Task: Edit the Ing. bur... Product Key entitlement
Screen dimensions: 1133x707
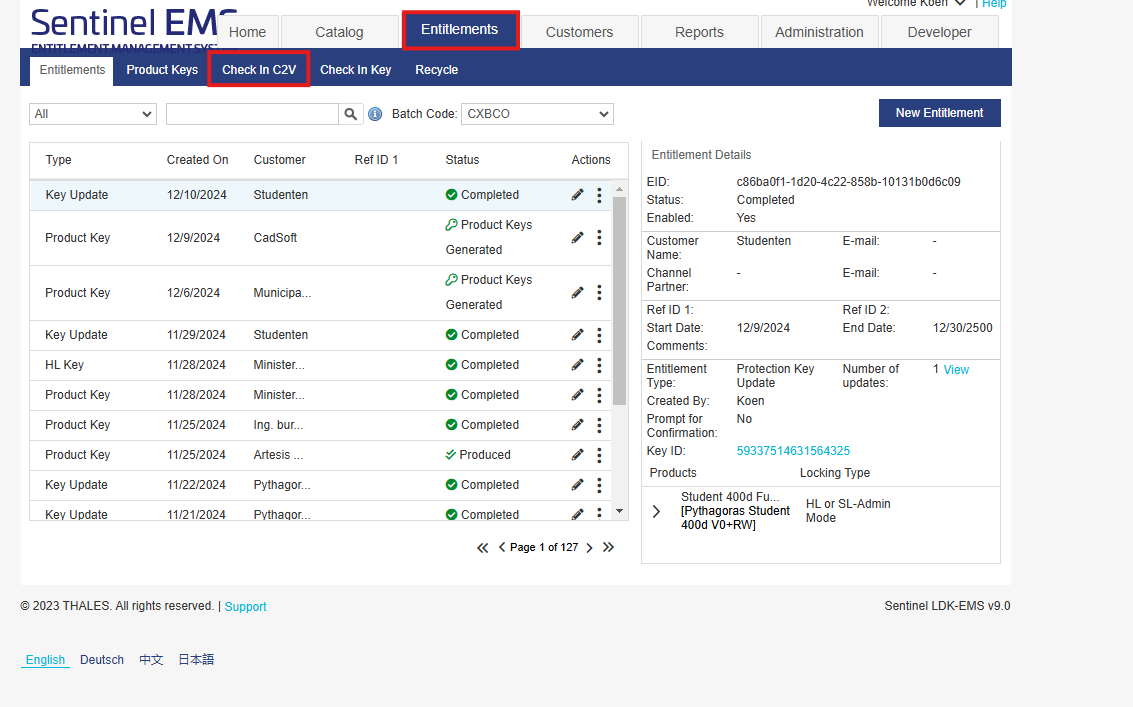Action: [x=577, y=424]
